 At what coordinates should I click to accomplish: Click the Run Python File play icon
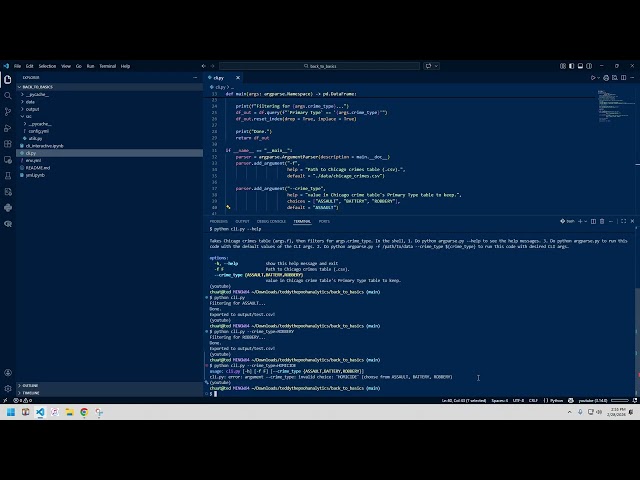pyautogui.click(x=593, y=78)
